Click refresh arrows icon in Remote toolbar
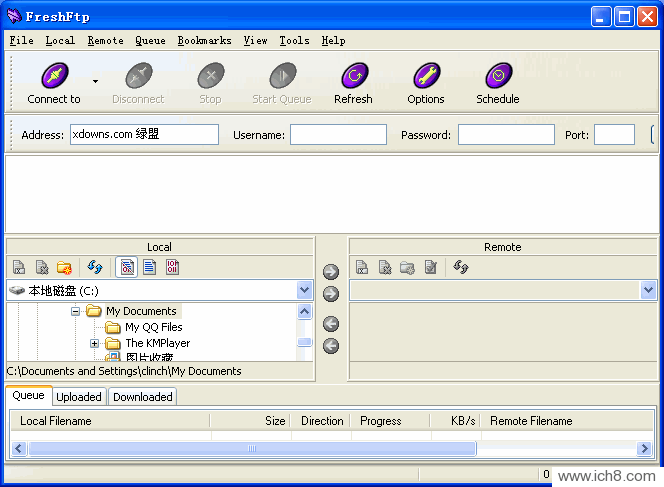The width and height of the screenshot is (664, 487). pos(461,267)
